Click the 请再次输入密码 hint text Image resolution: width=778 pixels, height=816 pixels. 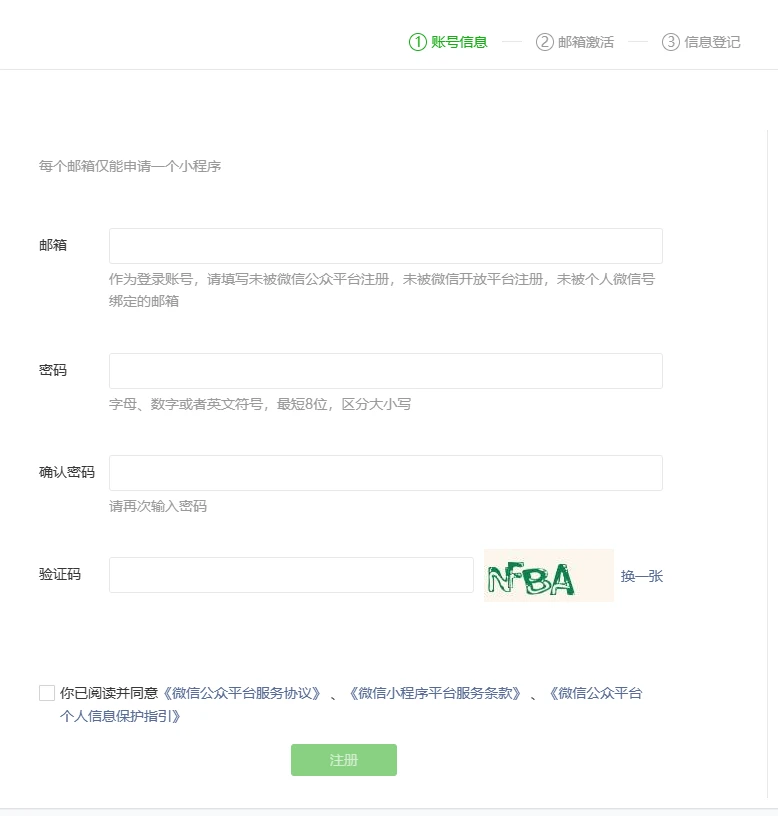point(158,506)
